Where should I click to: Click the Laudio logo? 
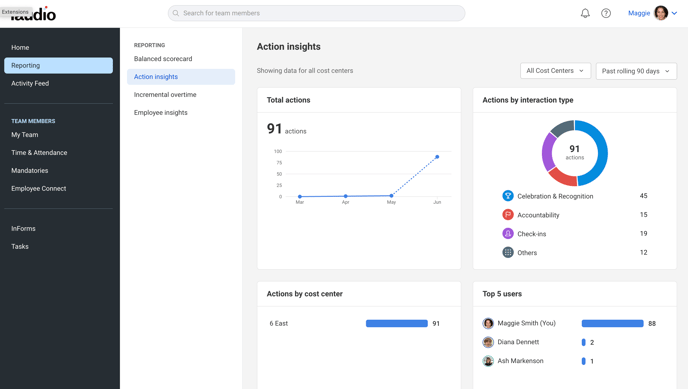pos(33,14)
